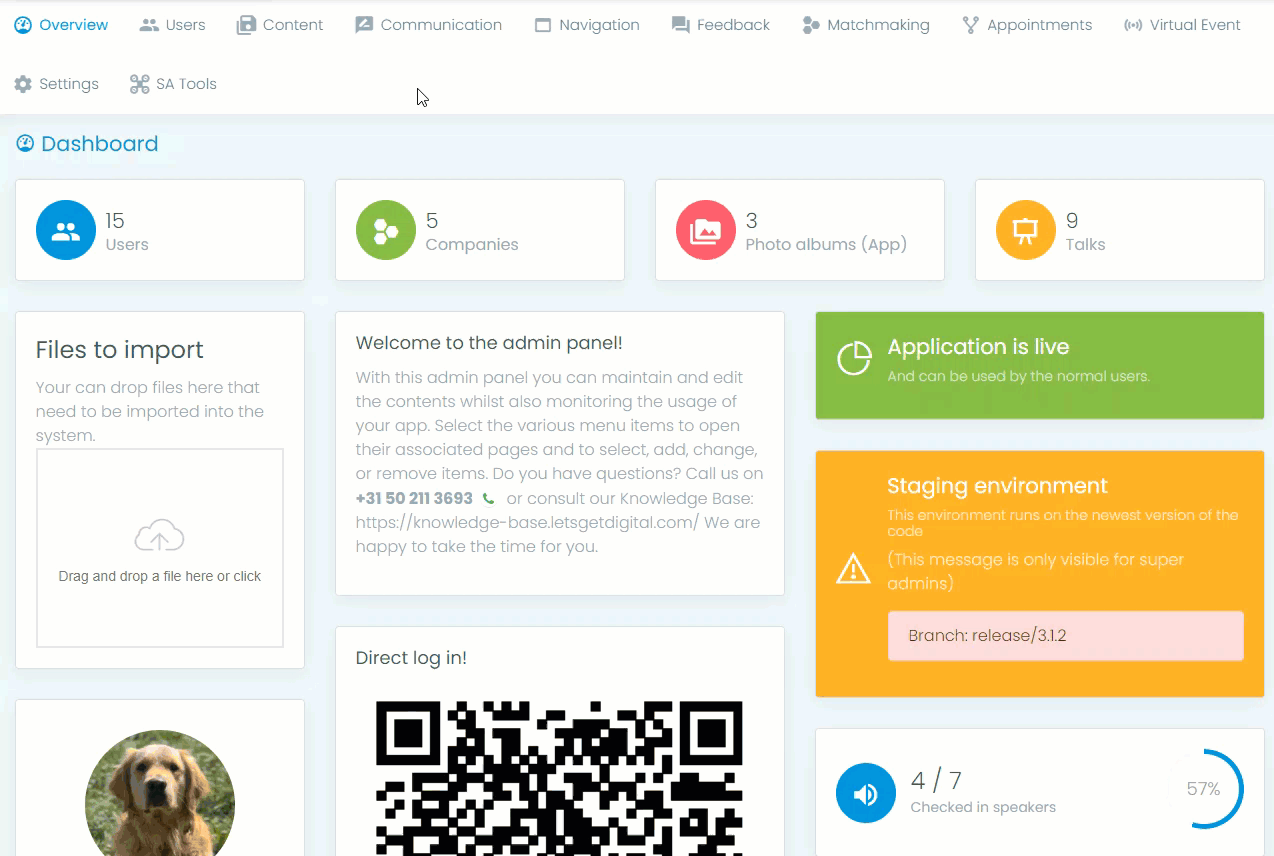This screenshot has width=1274, height=856.
Task: Click the Overview dashboard gauge icon
Action: tap(23, 25)
